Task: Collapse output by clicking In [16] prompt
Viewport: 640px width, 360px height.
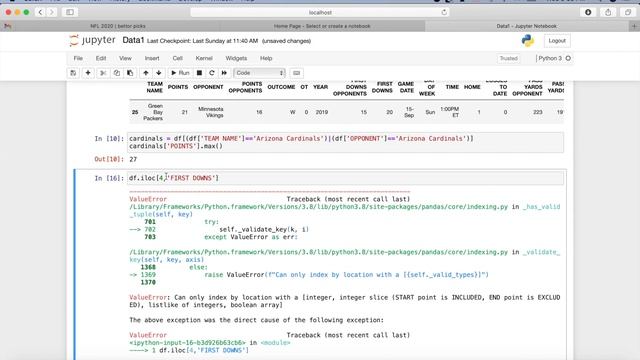Action: (109, 178)
